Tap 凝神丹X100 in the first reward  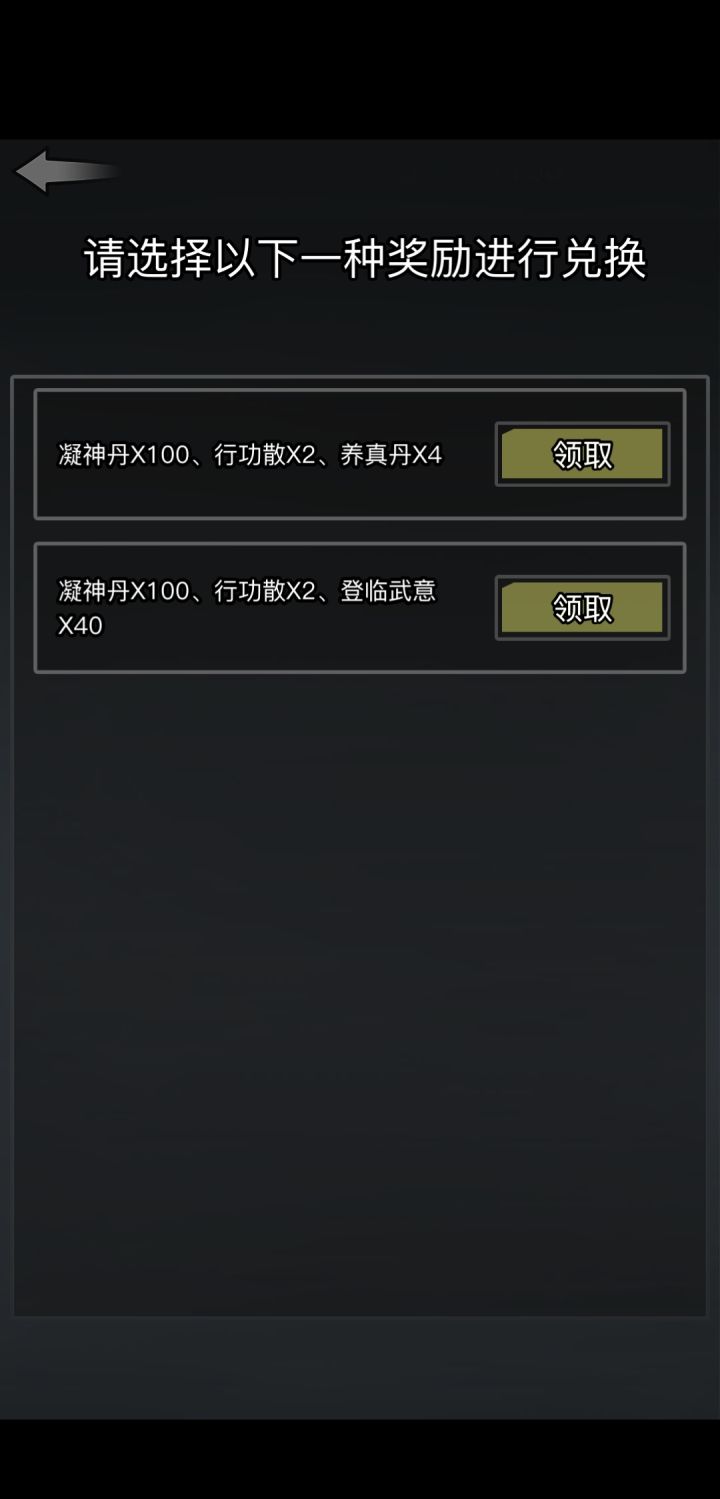(x=124, y=455)
